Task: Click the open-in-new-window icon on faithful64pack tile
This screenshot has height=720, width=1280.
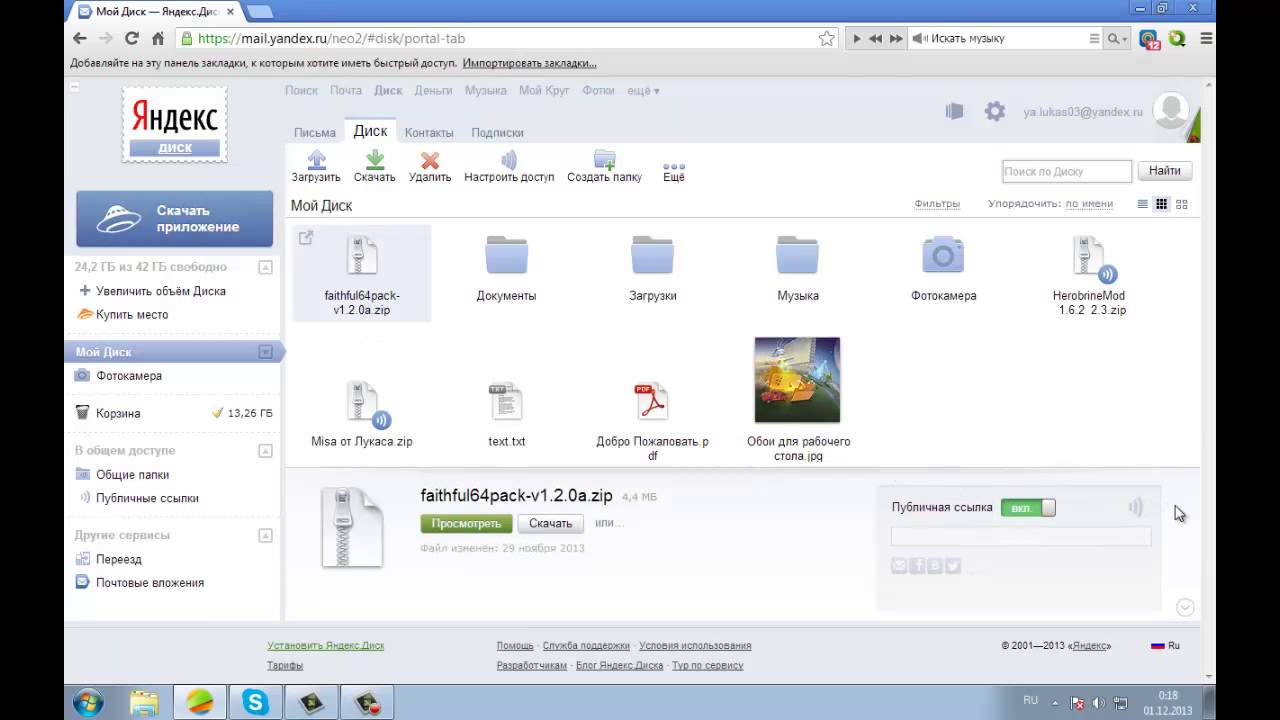Action: [x=306, y=238]
